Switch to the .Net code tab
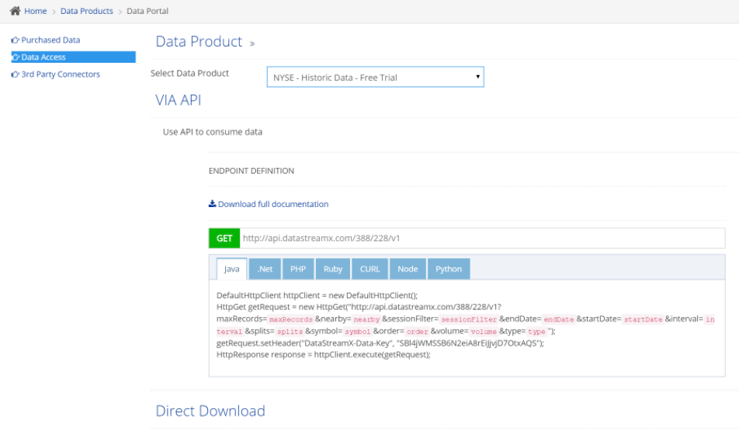Viewport: 739px width, 434px height. click(x=265, y=269)
